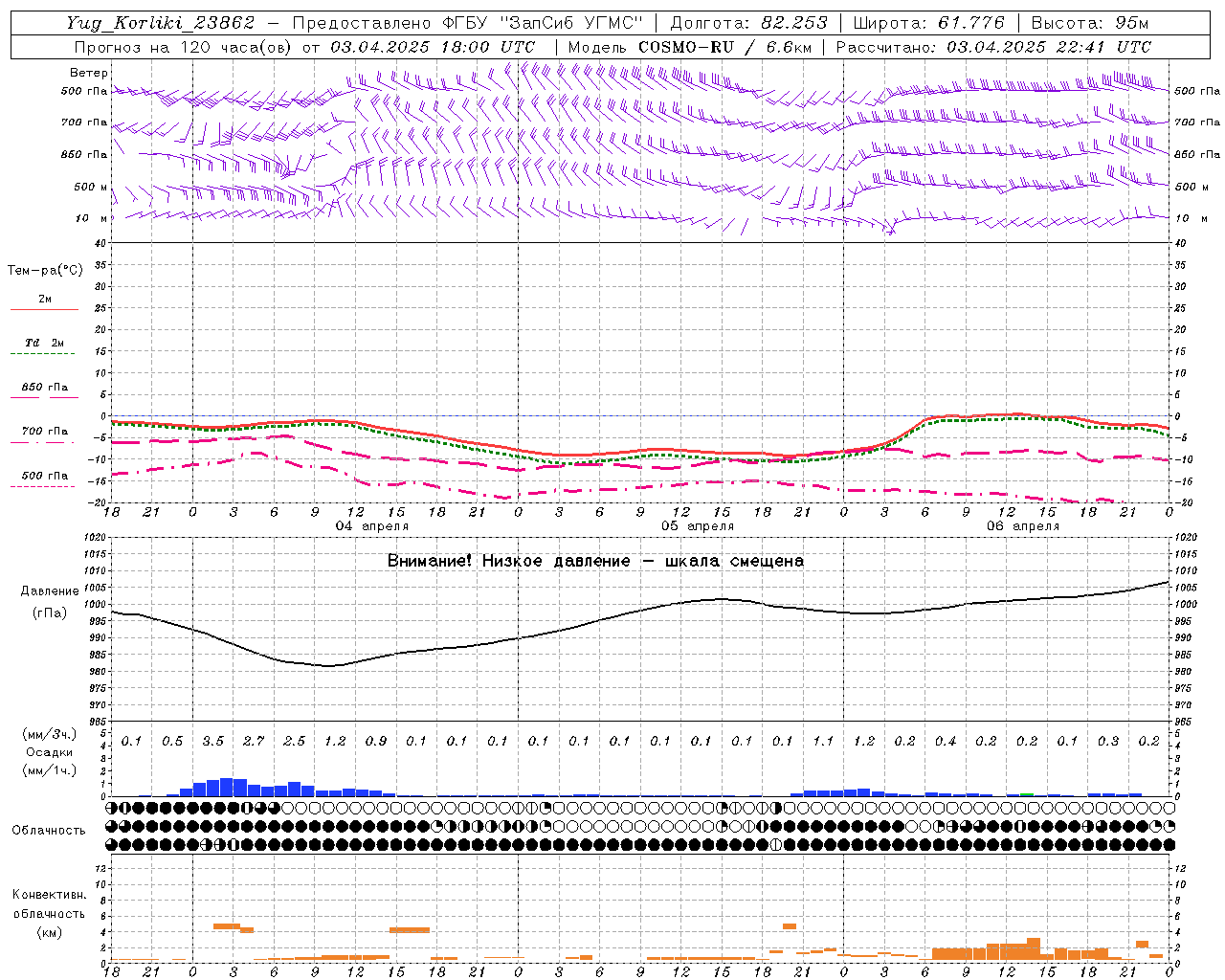This screenshot has height=980, width=1225.
Task: Click the warning Внимание! Низкое давление — шкала смещена
Action: tap(595, 562)
